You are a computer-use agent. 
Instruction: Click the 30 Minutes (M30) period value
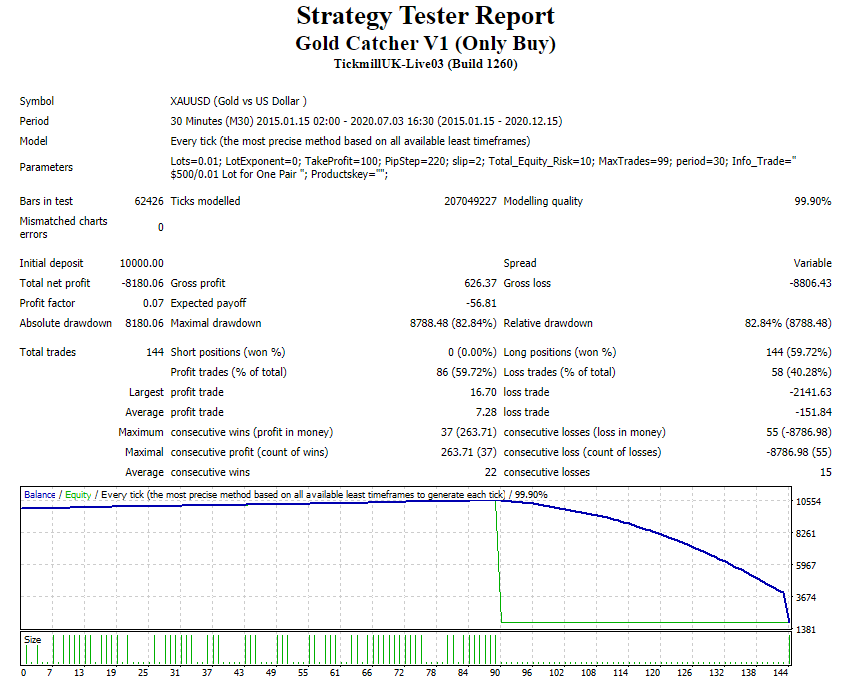point(366,121)
